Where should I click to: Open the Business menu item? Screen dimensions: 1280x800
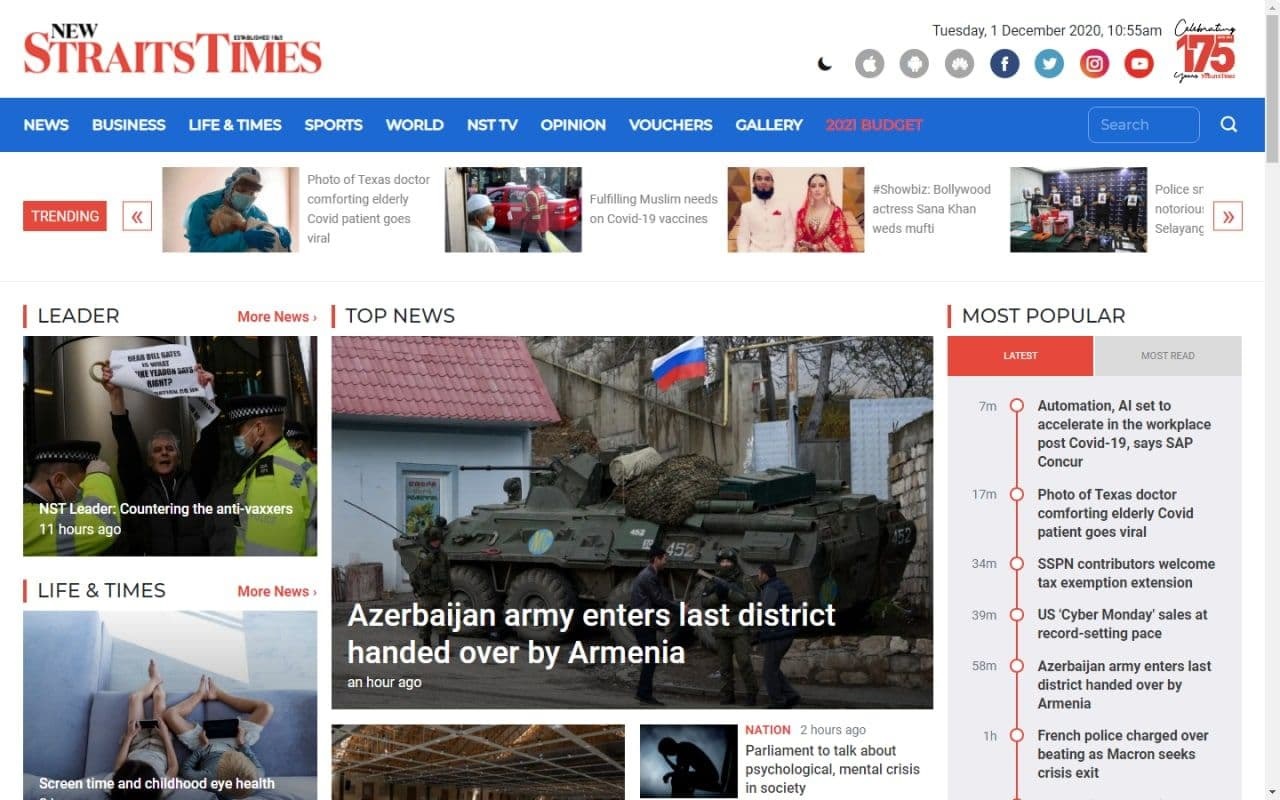(128, 125)
